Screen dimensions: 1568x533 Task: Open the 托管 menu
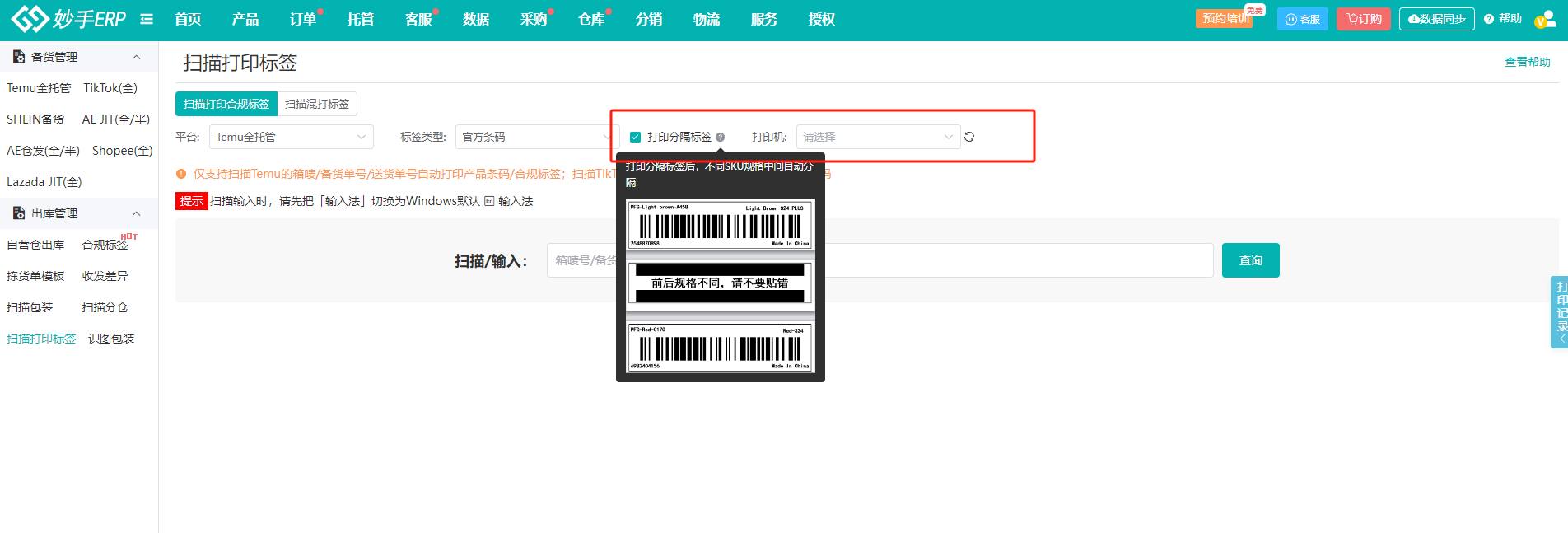(x=361, y=19)
